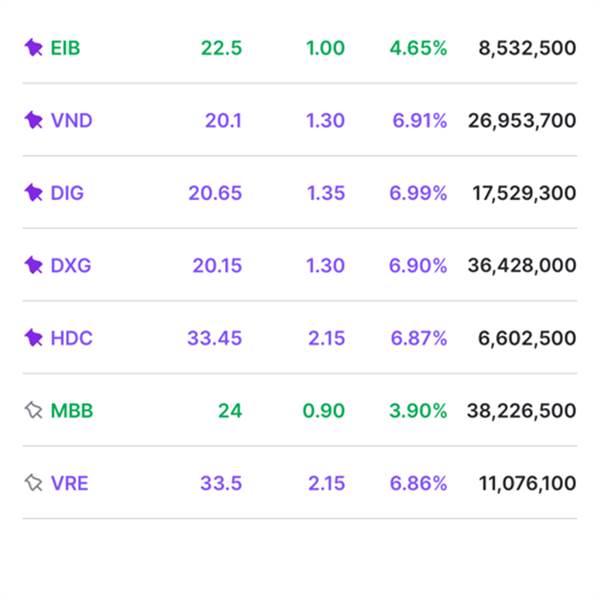Open DXG stock details
600x600 pixels.
(71, 265)
